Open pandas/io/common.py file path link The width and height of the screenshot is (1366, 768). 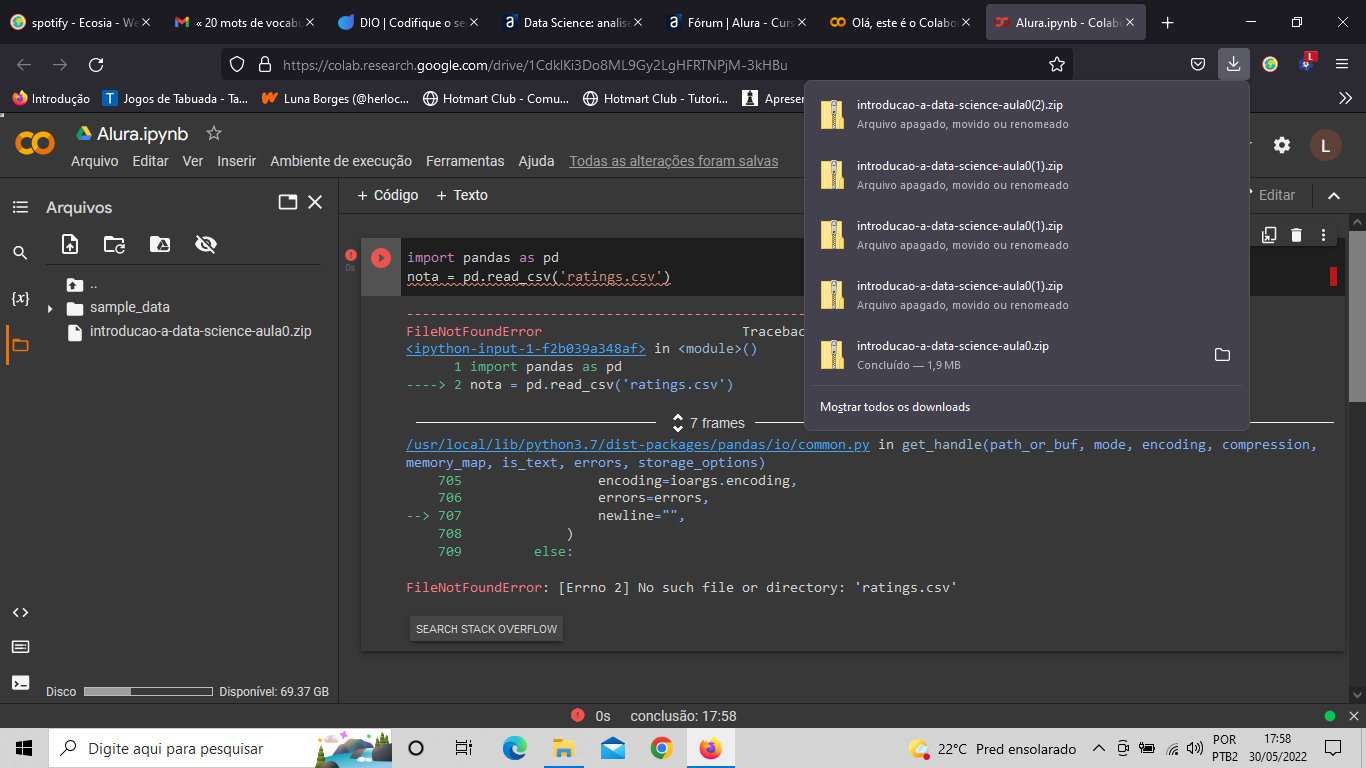638,445
